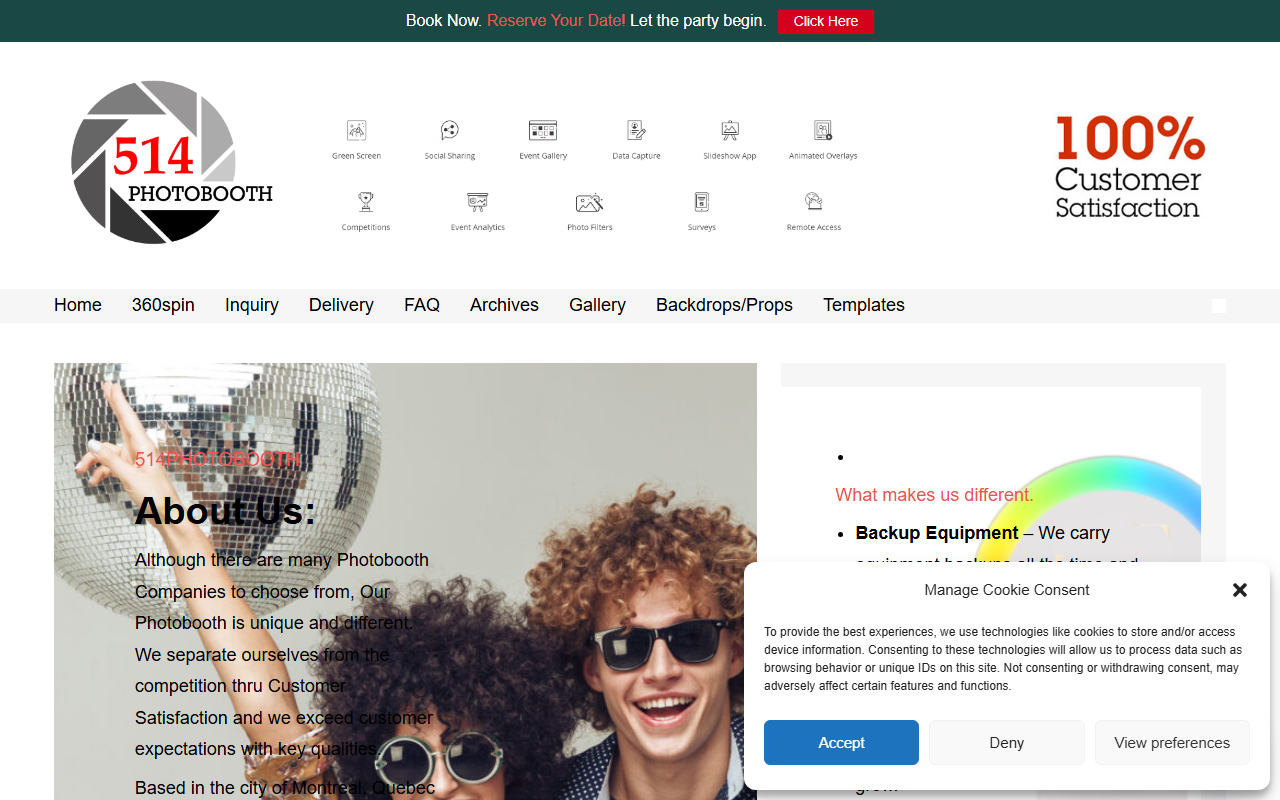1280x800 pixels.
Task: Open the Home menu item
Action: coord(78,305)
